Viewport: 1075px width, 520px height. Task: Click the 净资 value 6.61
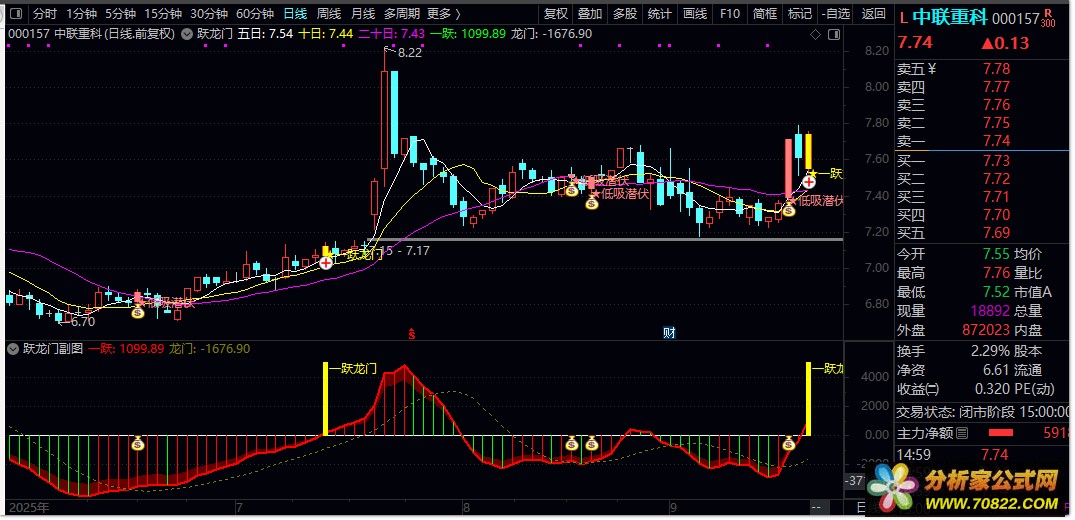pos(996,370)
